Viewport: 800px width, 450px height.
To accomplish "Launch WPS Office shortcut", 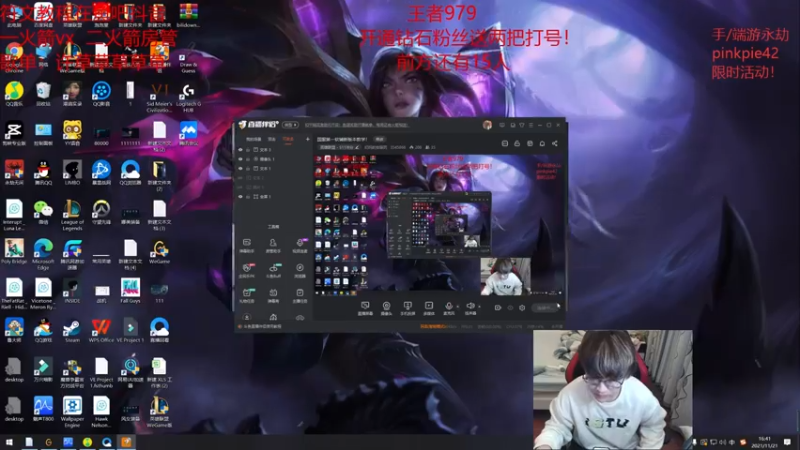I will tap(101, 331).
